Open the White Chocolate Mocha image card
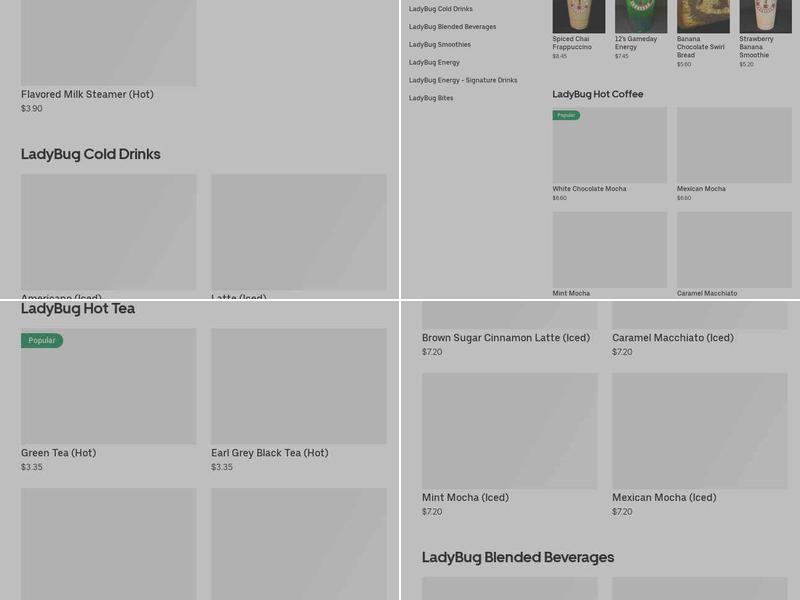The width and height of the screenshot is (800, 600). (x=610, y=145)
